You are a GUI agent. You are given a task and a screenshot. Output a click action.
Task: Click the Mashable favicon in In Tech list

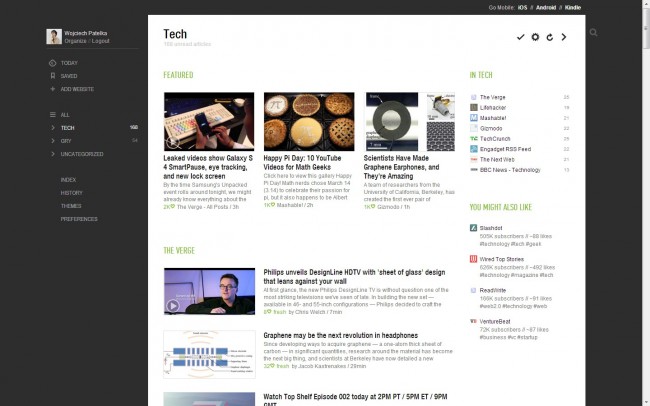point(473,118)
